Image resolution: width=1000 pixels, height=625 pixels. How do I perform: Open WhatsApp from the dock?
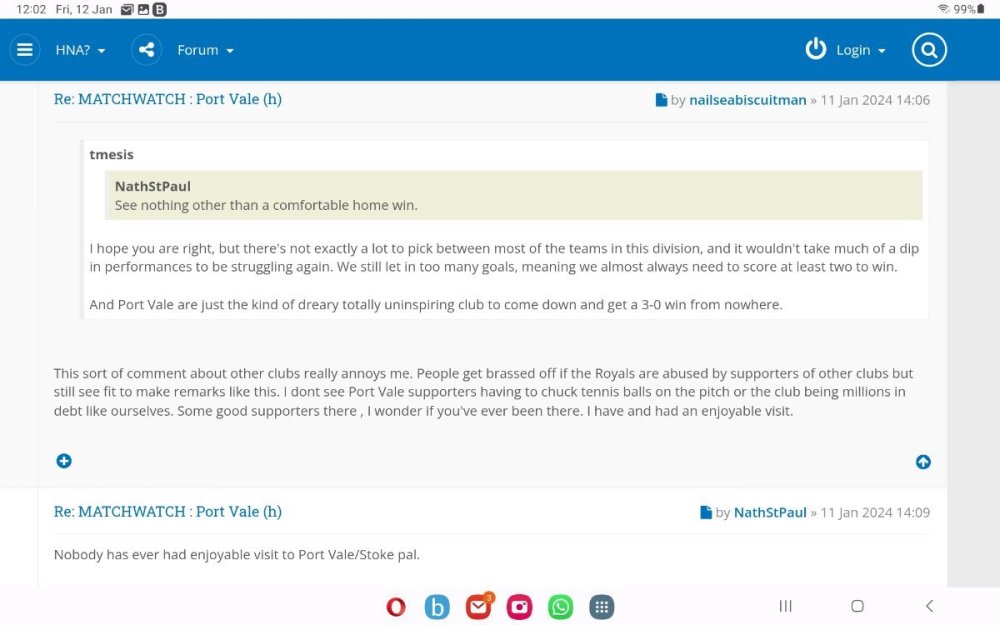pos(561,607)
